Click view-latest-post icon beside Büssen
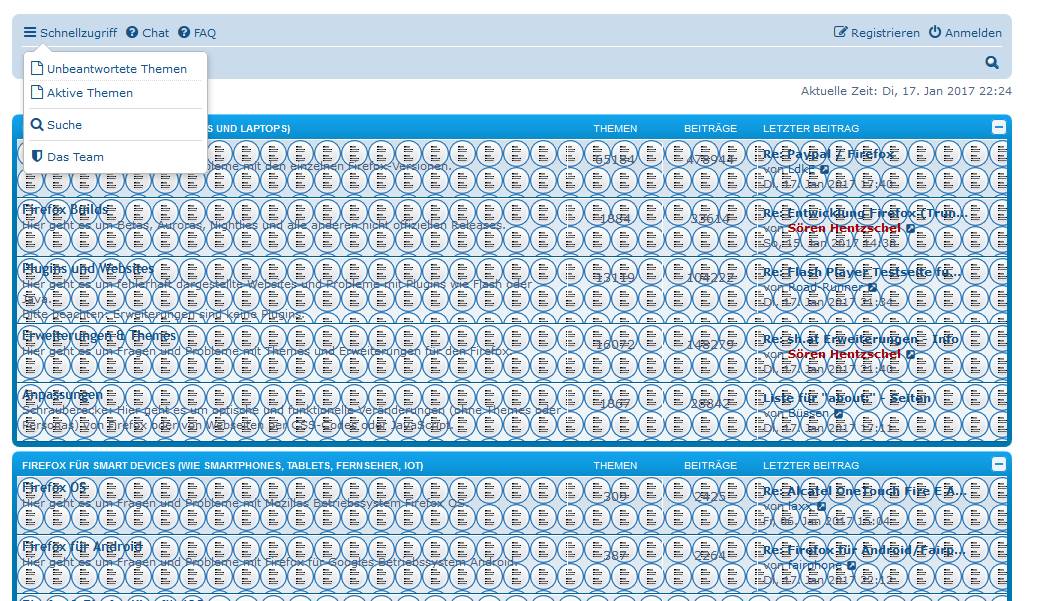 click(839, 414)
